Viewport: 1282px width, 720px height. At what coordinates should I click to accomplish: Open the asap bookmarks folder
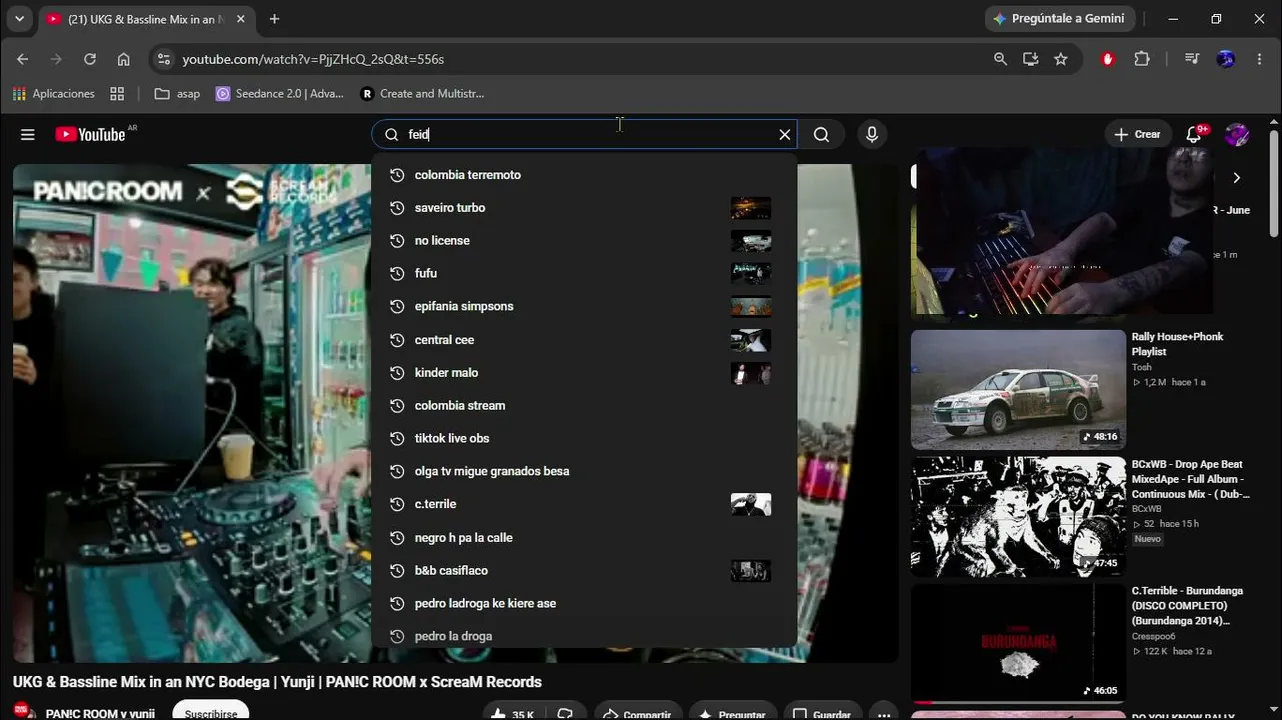tap(178, 93)
